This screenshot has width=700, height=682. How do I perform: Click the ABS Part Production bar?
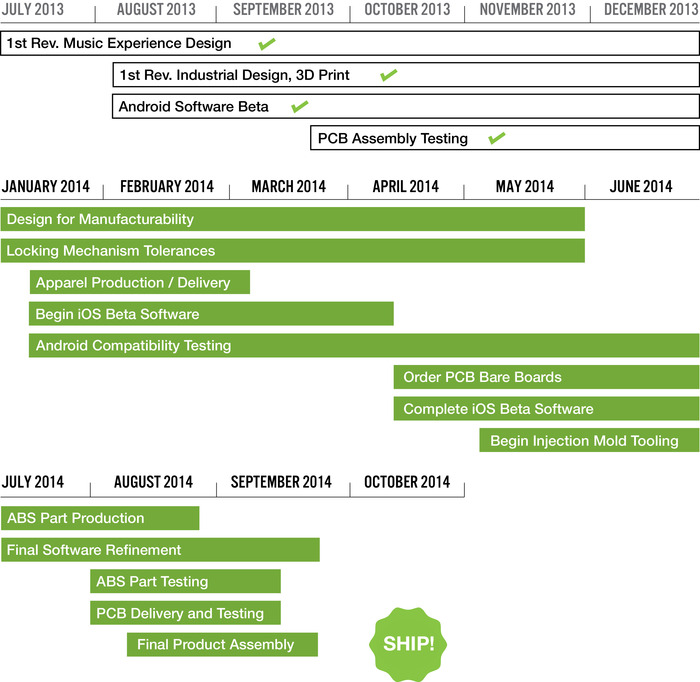100,518
